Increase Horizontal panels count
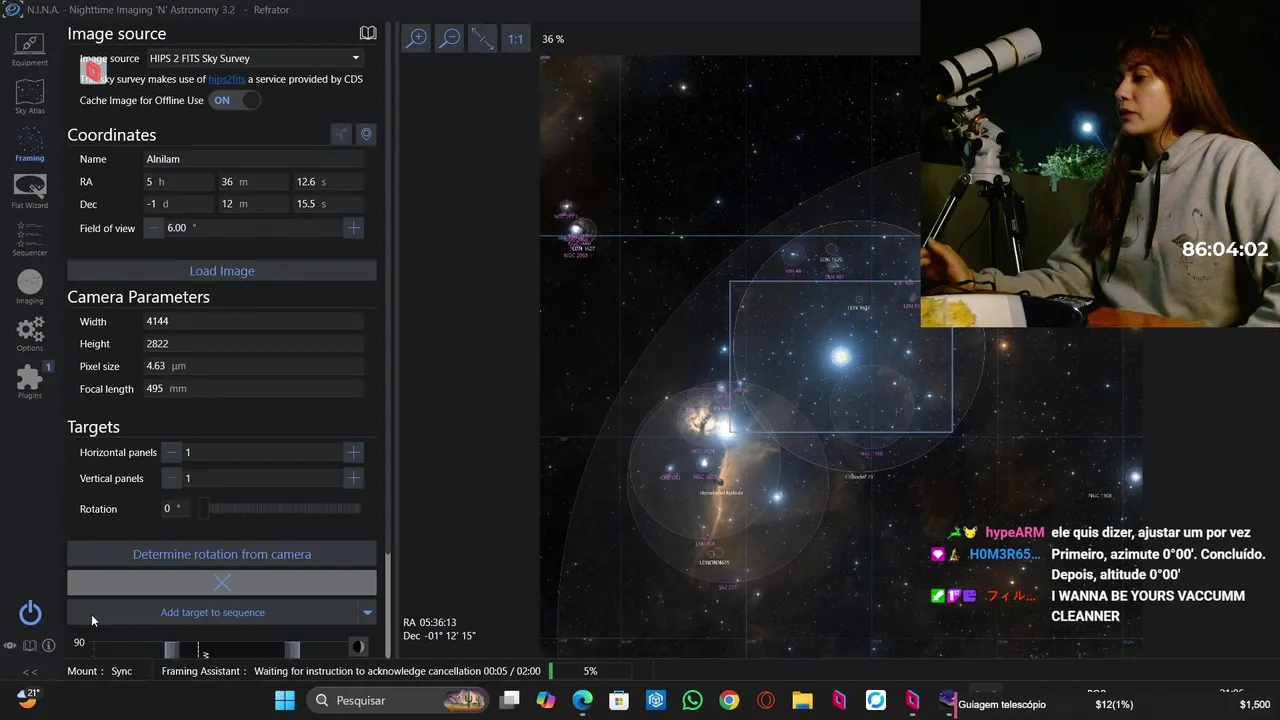Viewport: 1280px width, 720px height. (x=353, y=452)
